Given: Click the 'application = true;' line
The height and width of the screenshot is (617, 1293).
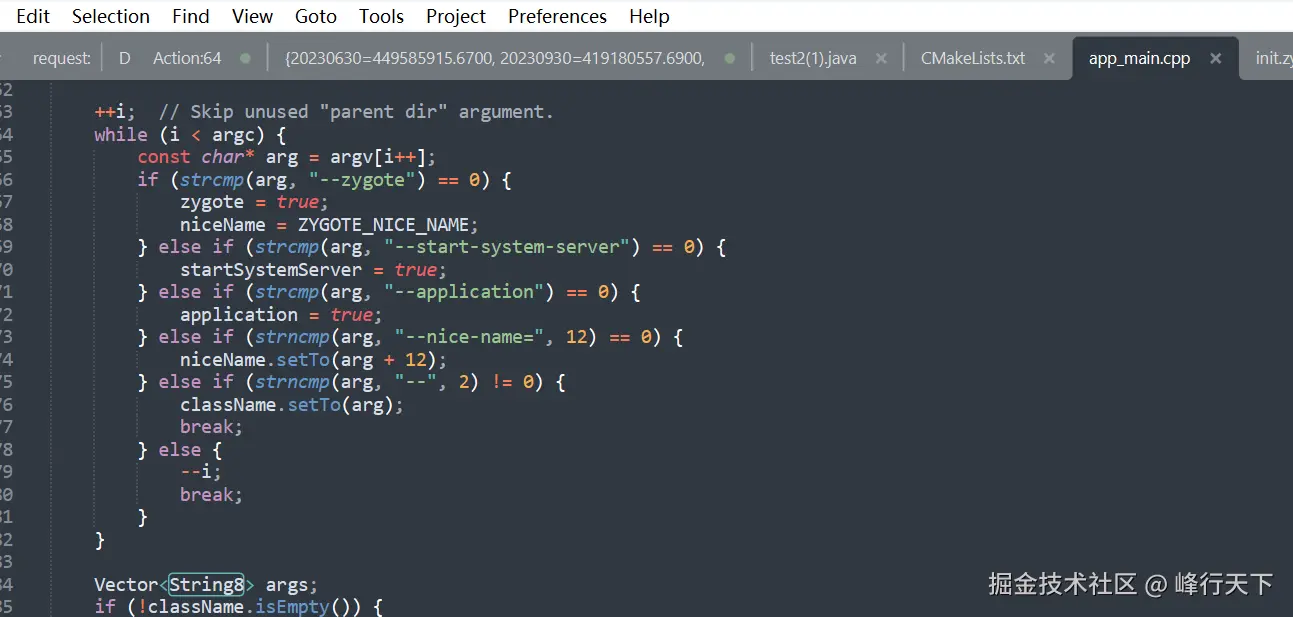Looking at the screenshot, I should (281, 315).
